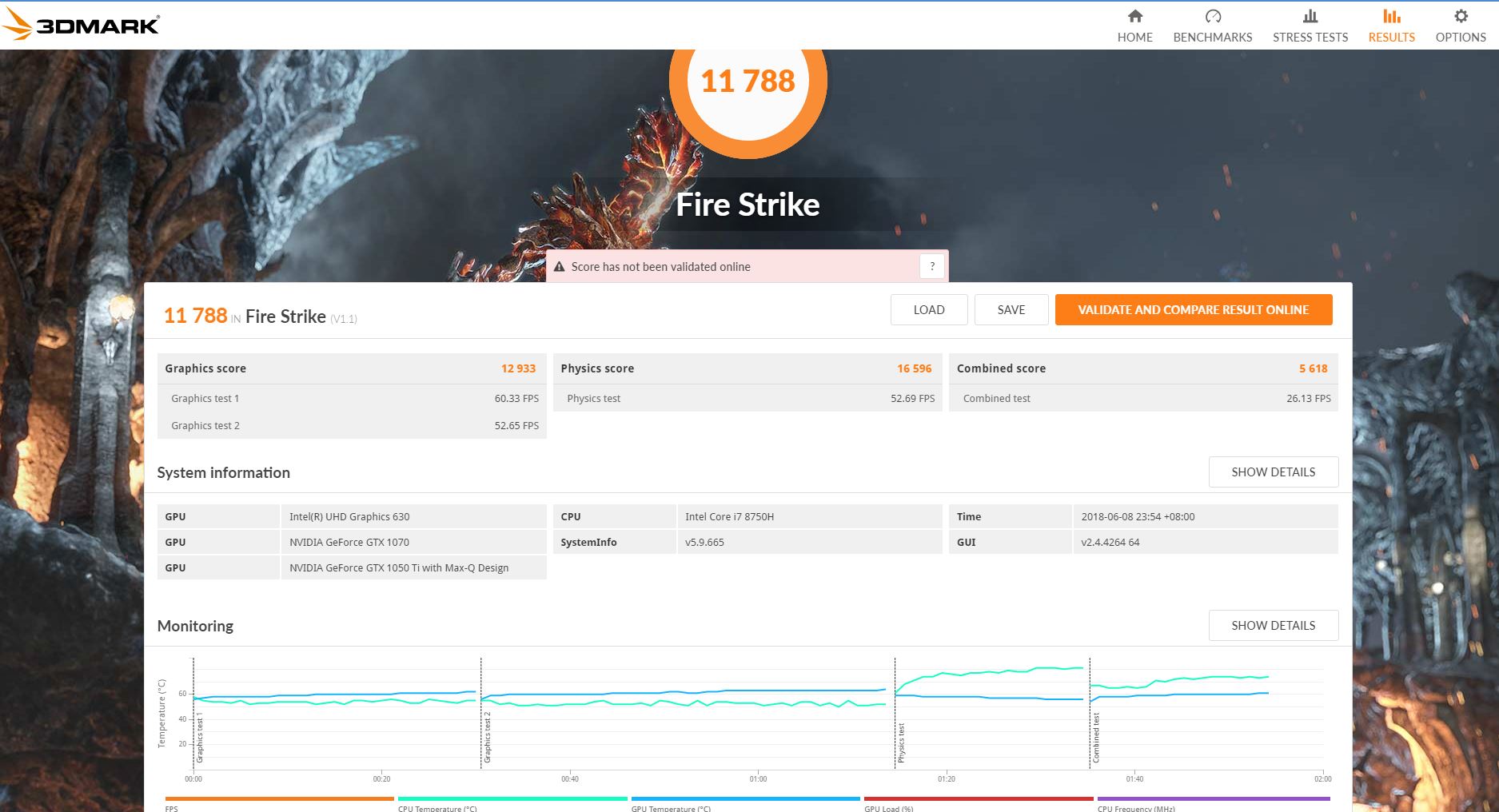Viewport: 1499px width, 812px height.
Task: Click the 3DMark logo
Action: [81, 24]
